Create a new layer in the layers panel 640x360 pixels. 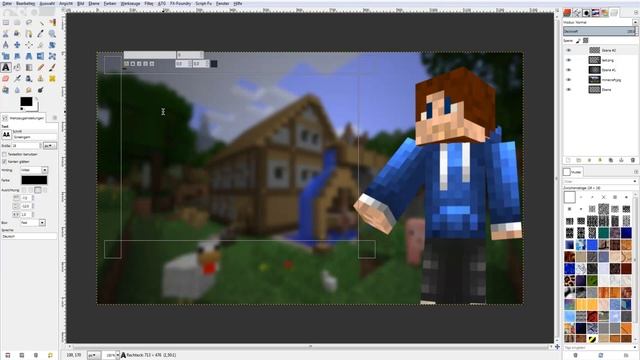pyautogui.click(x=567, y=160)
